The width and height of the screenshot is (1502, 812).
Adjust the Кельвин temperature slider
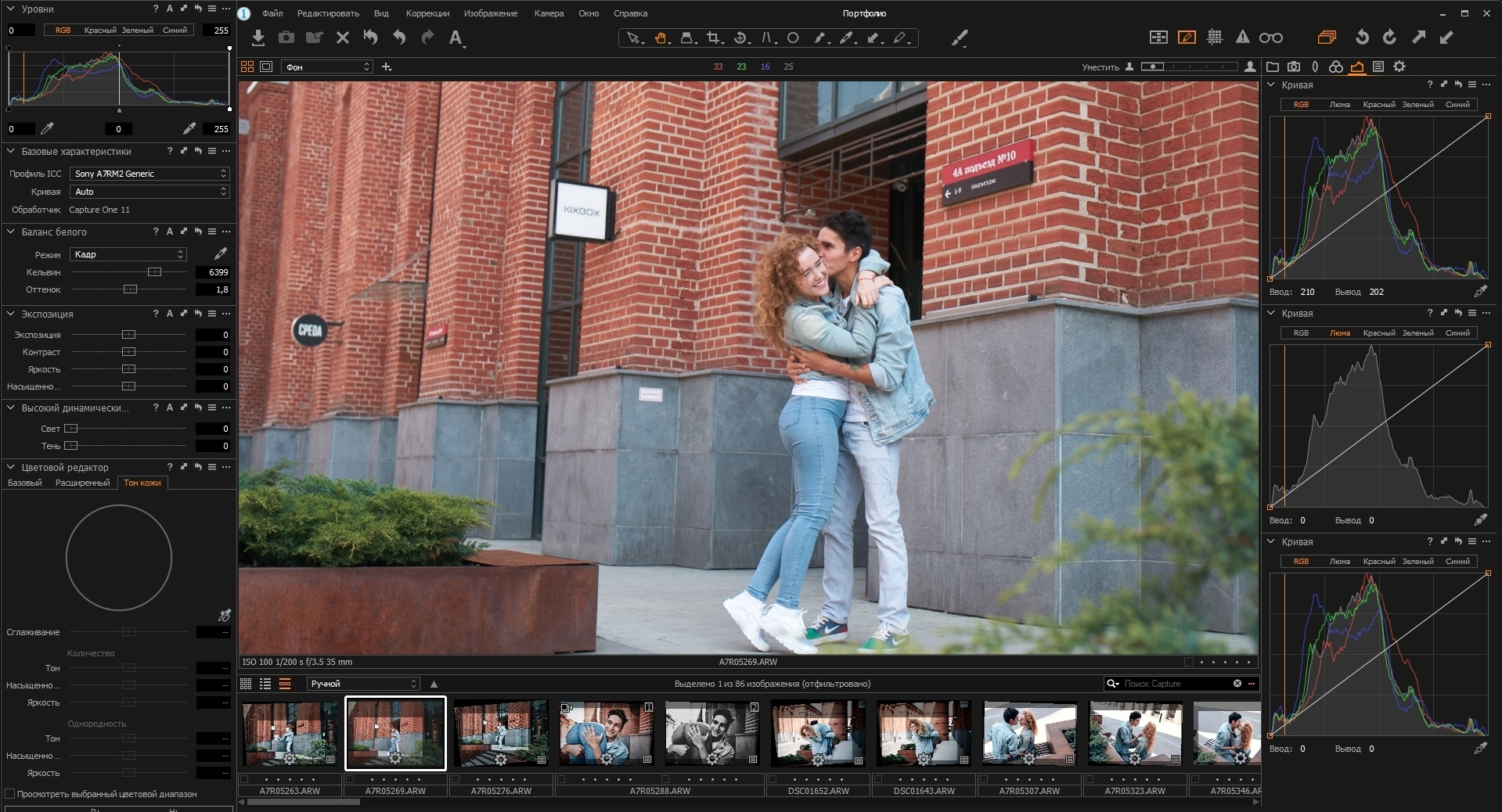click(154, 272)
